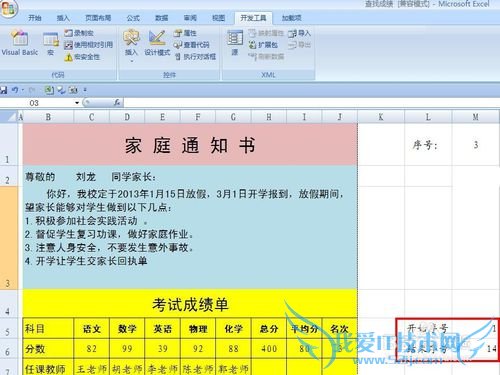Undo the last action
This screenshot has height=375, width=500.
pos(15,90)
